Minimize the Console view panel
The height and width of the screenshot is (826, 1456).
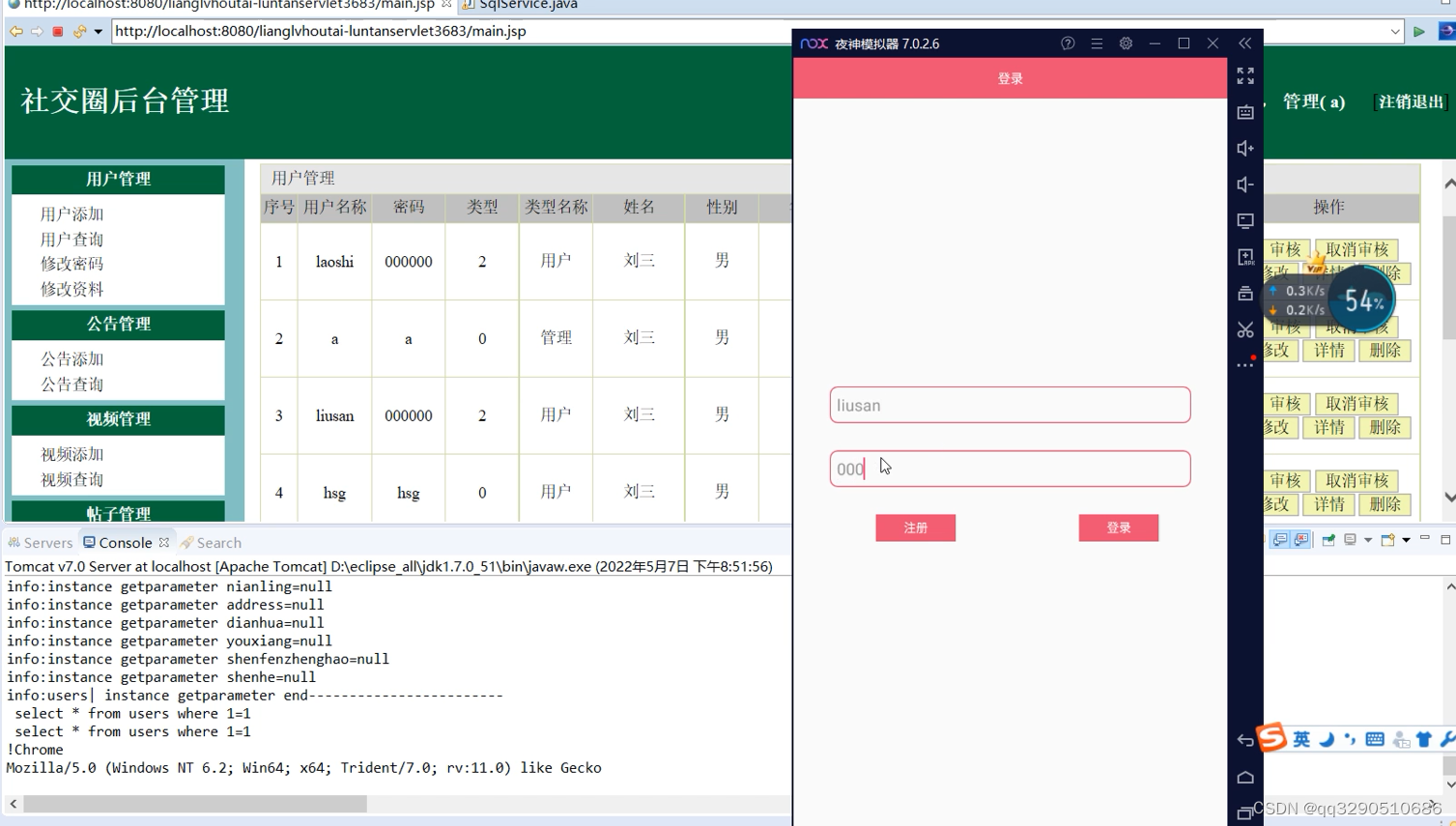click(x=1425, y=539)
